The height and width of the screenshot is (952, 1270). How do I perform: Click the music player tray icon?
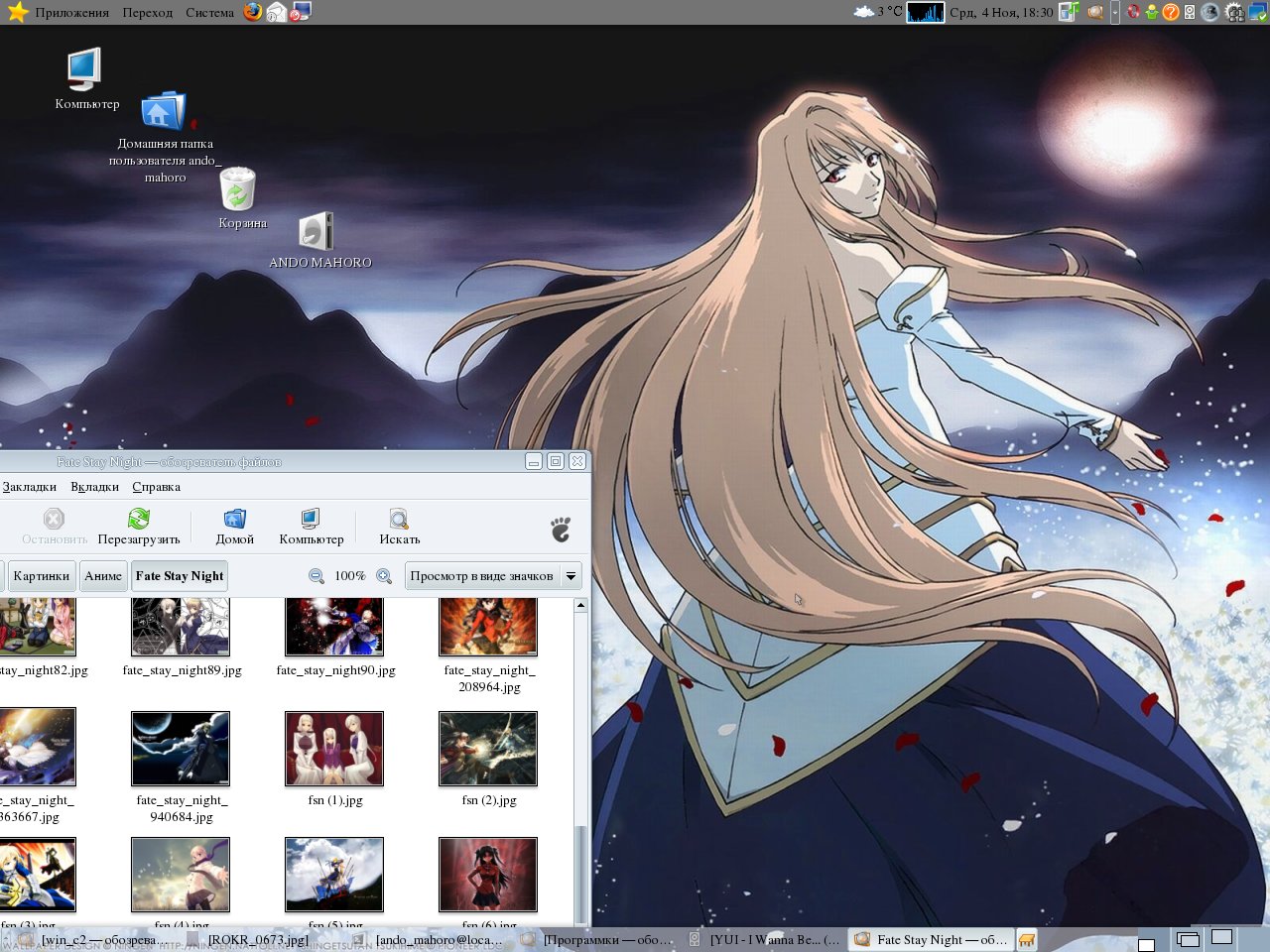[x=1069, y=12]
